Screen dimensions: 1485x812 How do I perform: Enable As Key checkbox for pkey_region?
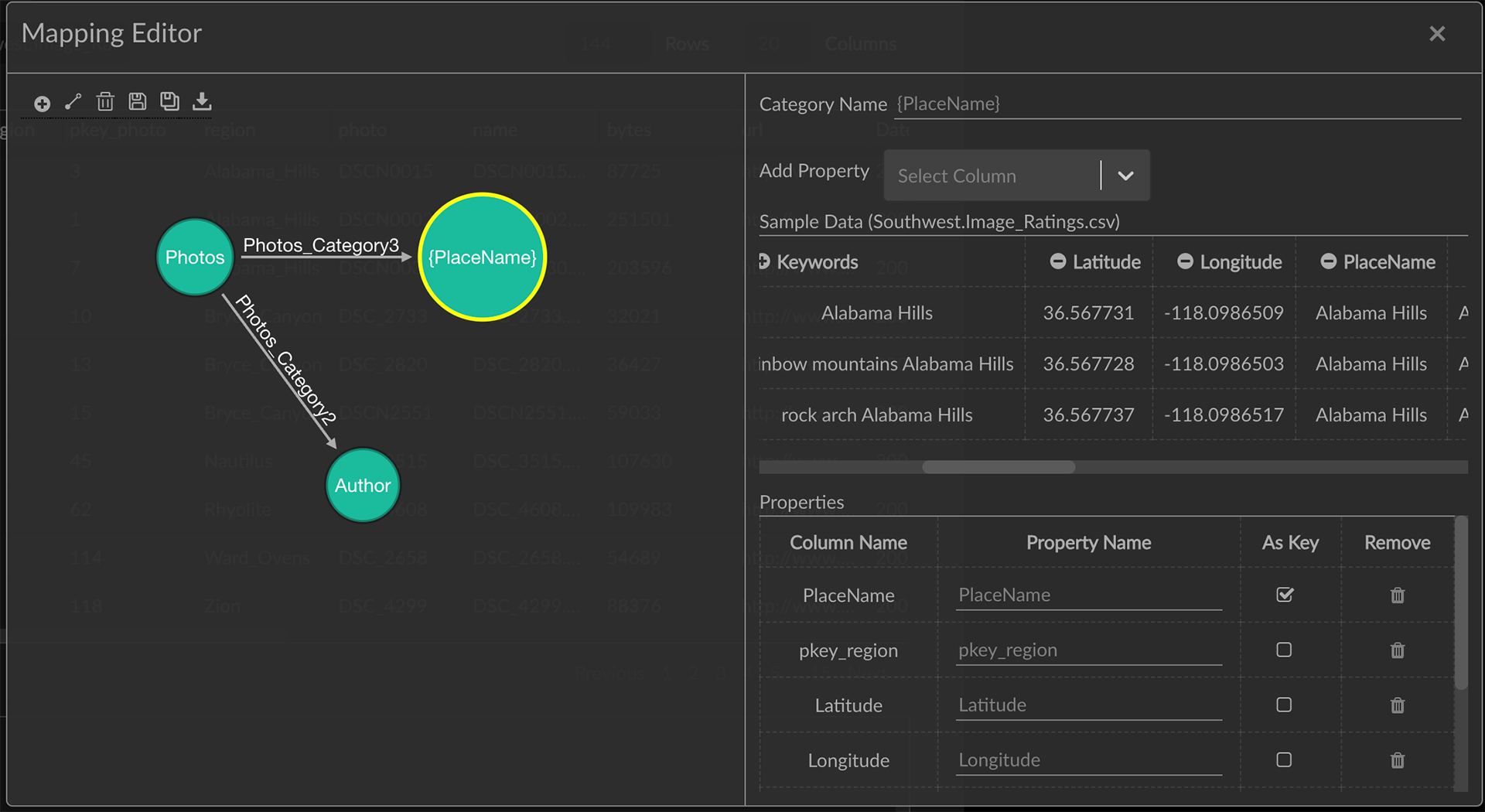[x=1284, y=650]
